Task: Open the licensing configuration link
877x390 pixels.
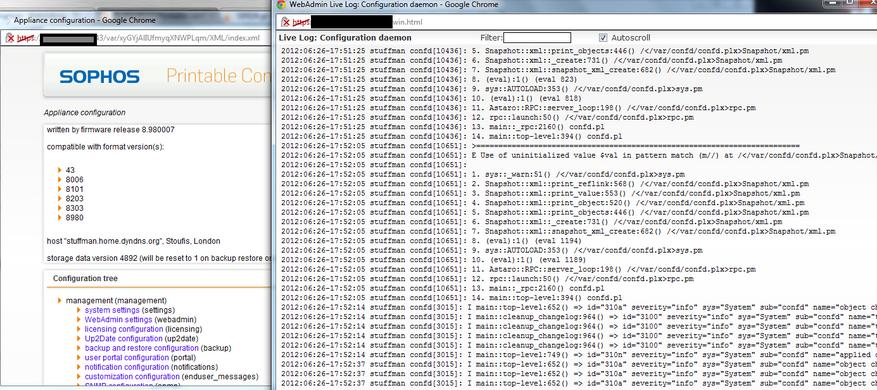Action: click(x=124, y=329)
